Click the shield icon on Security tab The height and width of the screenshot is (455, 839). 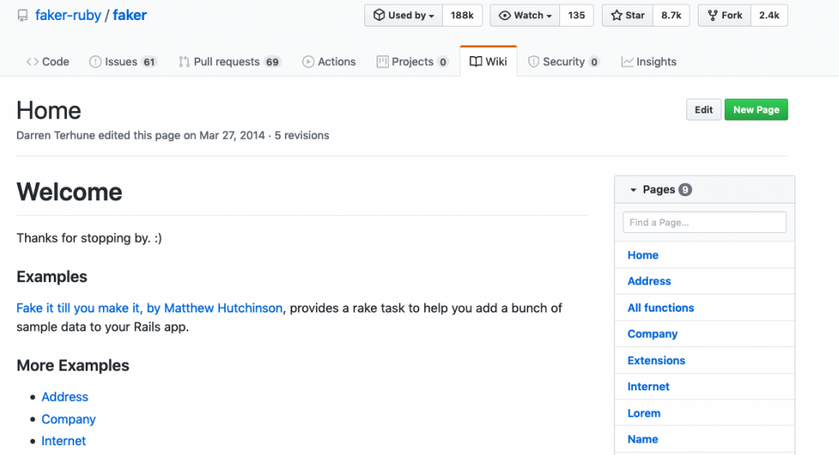[533, 62]
